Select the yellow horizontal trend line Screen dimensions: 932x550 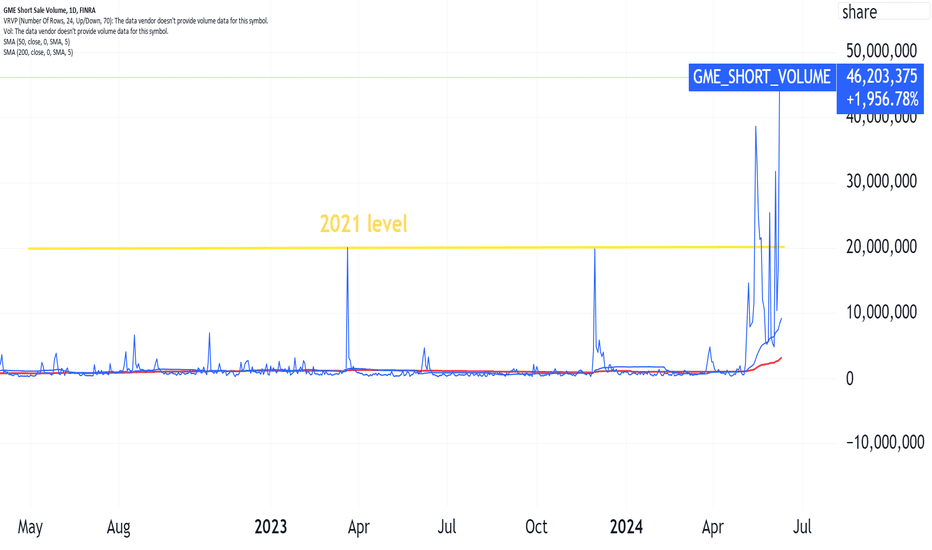point(406,247)
